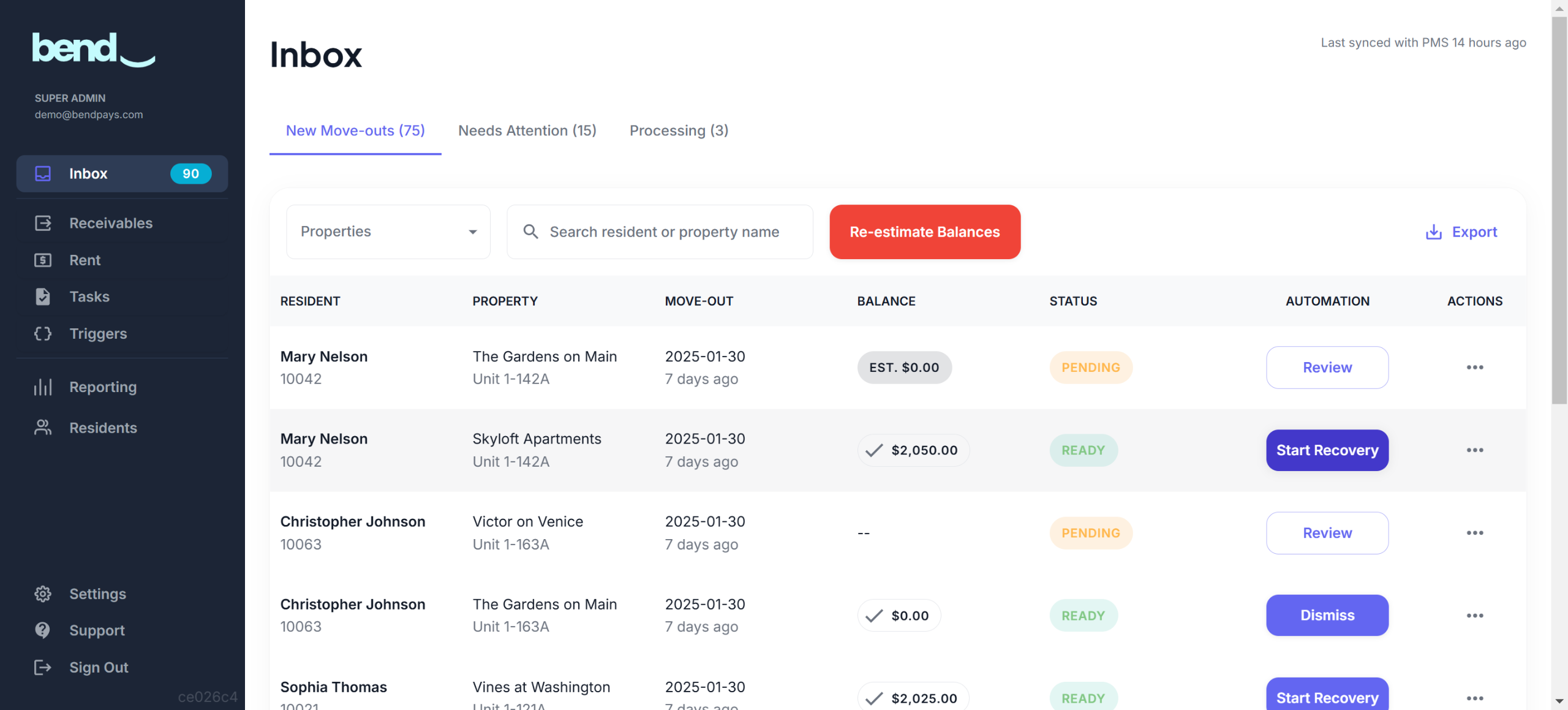Open Reporting bar chart icon
The width and height of the screenshot is (1568, 710).
[43, 387]
